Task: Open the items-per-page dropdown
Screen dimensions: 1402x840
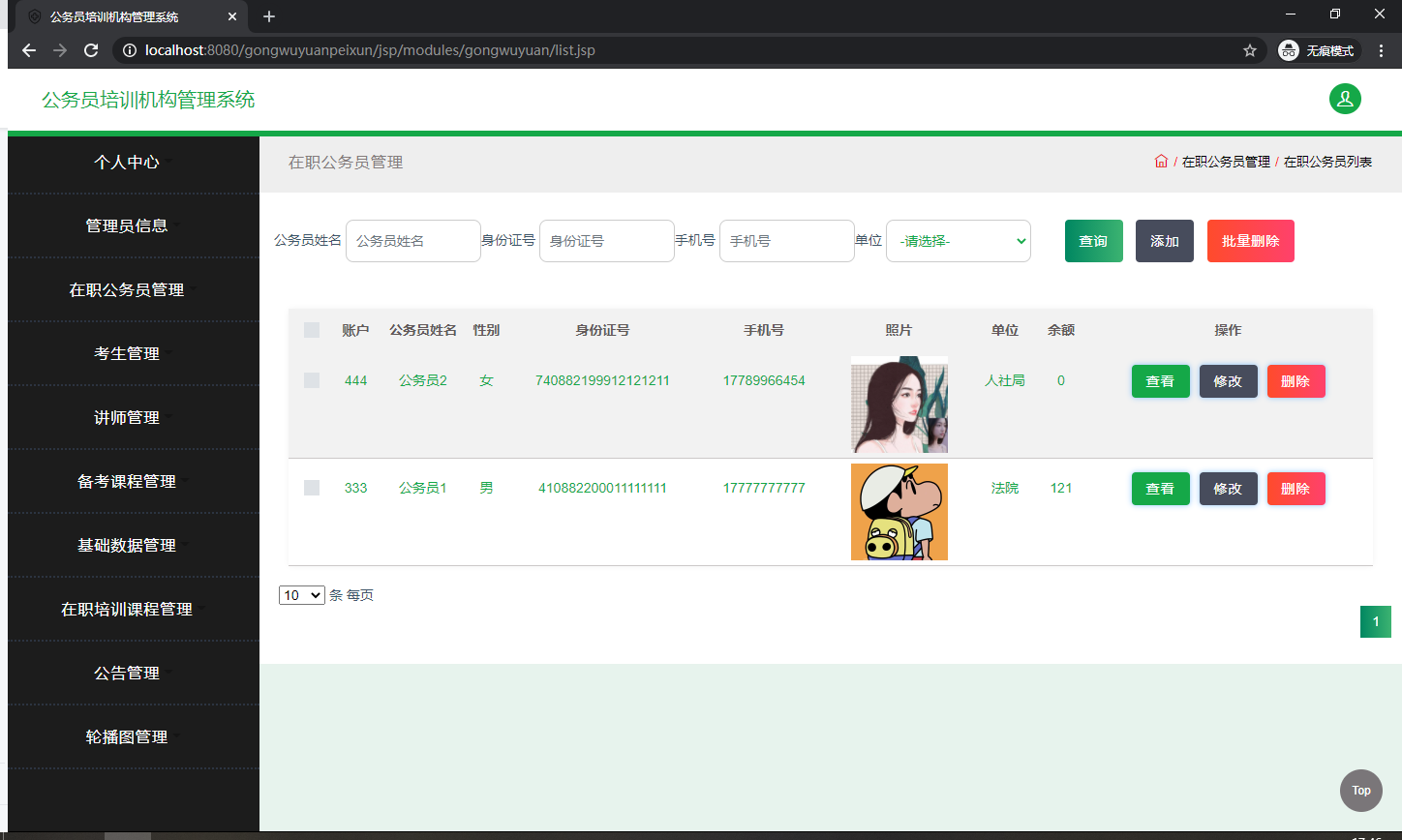Action: (302, 595)
